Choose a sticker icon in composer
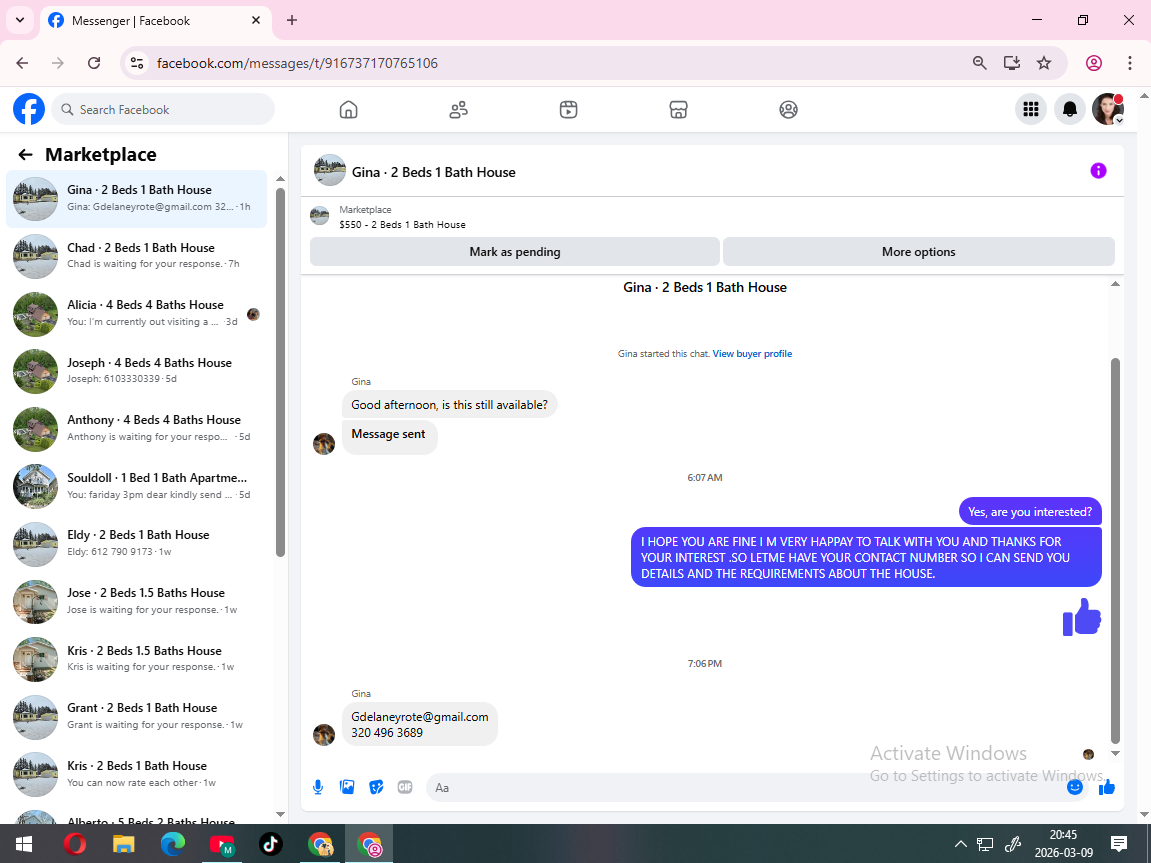 (x=376, y=787)
